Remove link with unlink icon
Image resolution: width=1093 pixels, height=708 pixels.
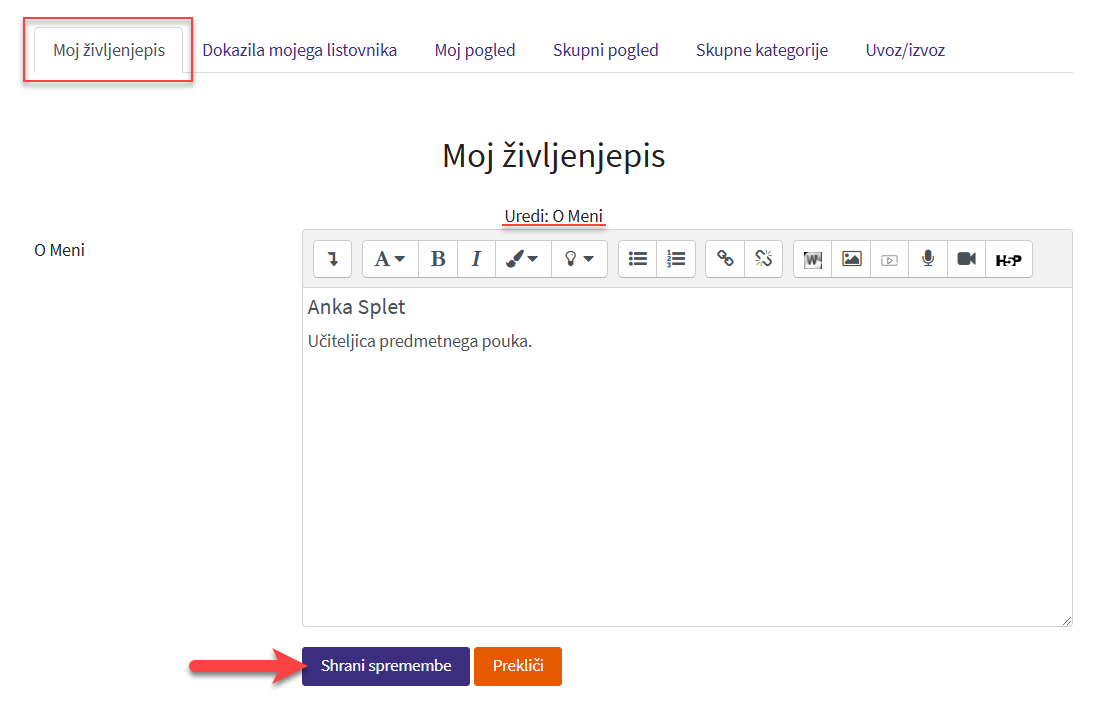[x=764, y=259]
